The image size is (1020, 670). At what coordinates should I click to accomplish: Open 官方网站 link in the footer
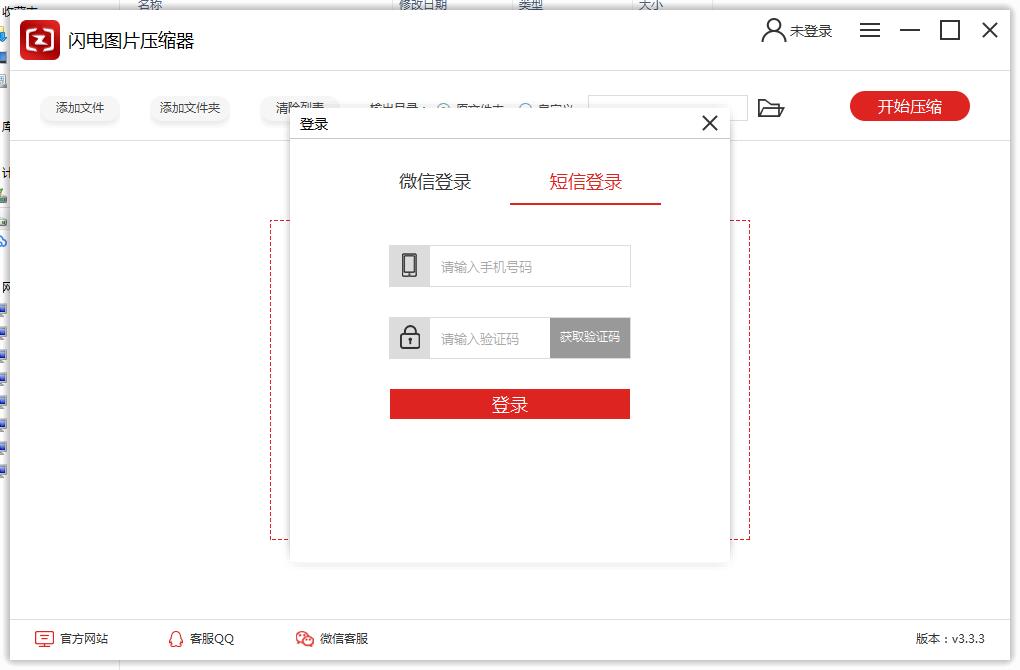(x=72, y=638)
